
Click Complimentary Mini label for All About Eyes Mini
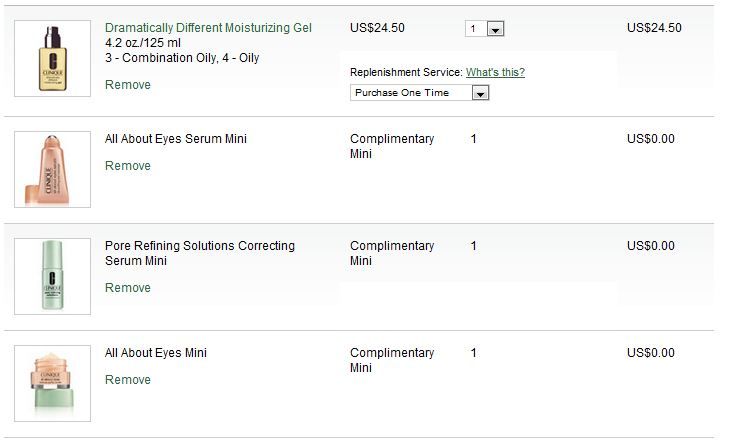(392, 360)
